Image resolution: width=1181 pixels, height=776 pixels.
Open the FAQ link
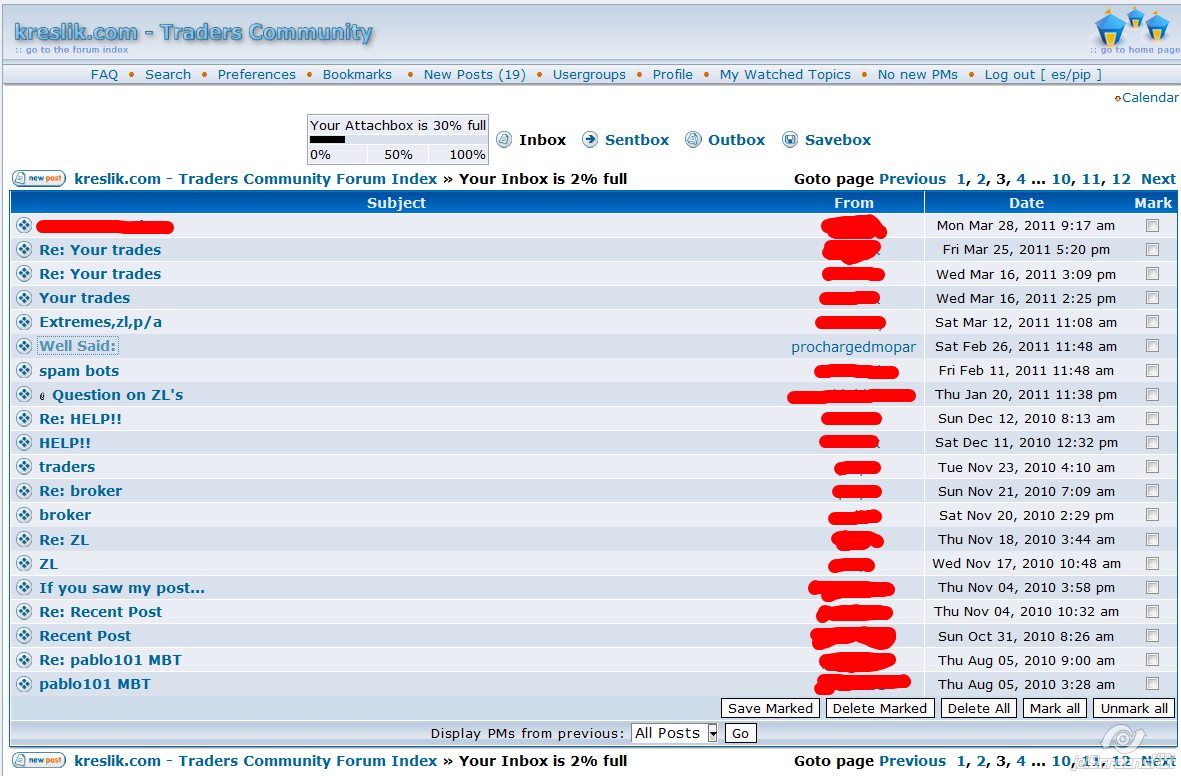pyautogui.click(x=104, y=75)
